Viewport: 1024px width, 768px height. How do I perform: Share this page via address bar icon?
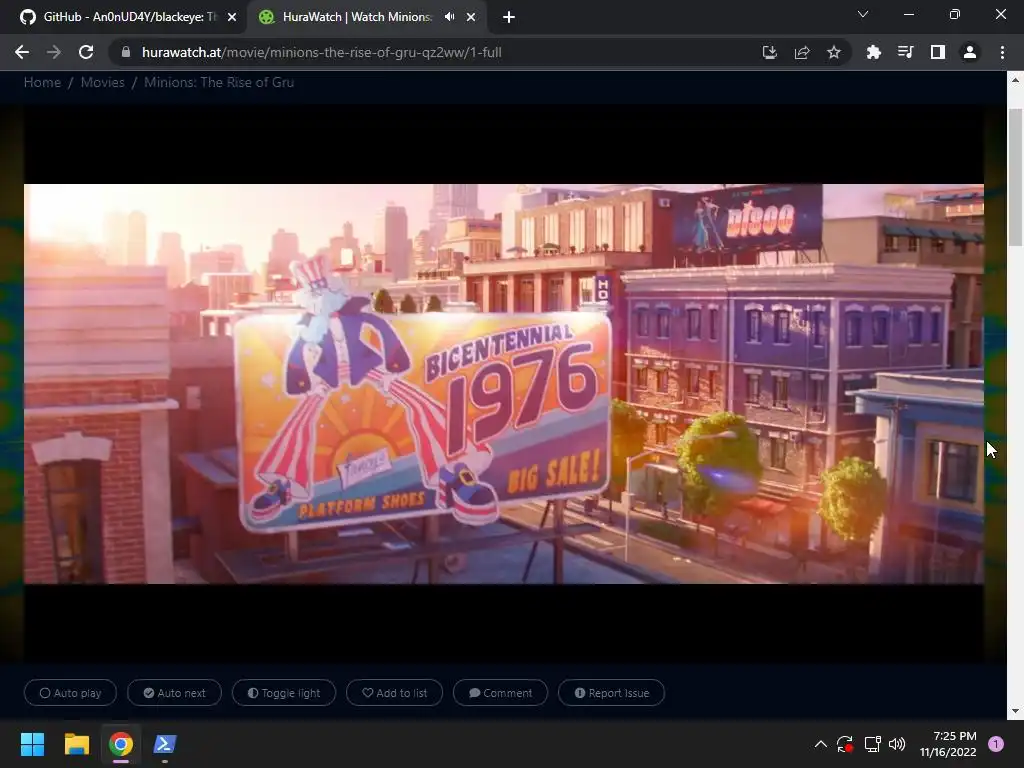click(802, 52)
